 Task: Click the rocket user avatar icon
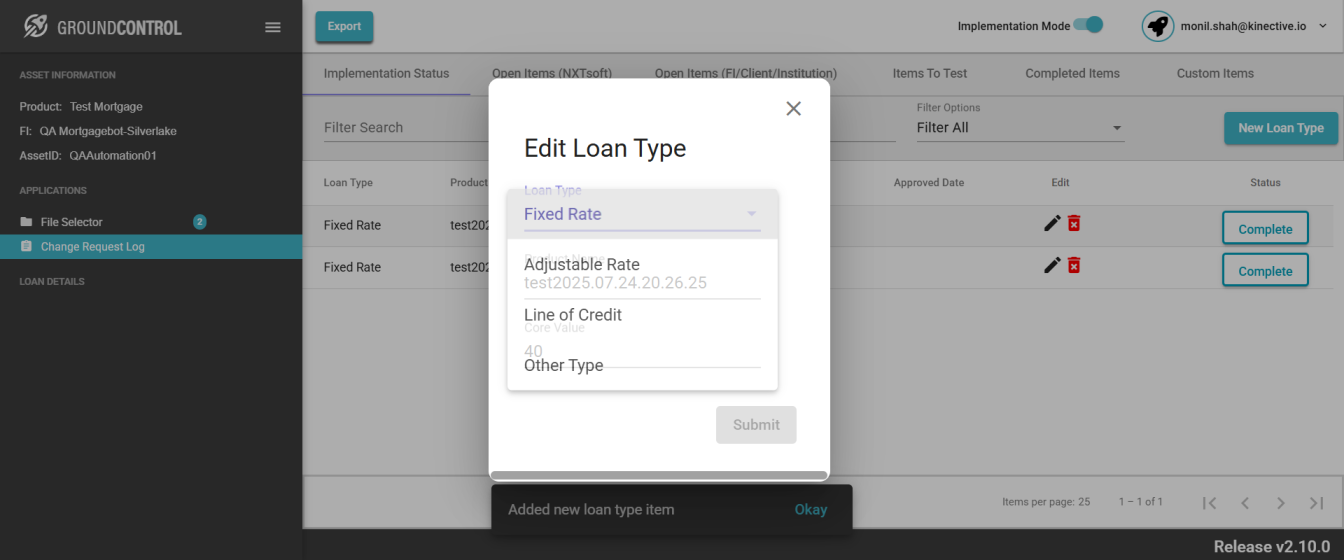point(1158,26)
